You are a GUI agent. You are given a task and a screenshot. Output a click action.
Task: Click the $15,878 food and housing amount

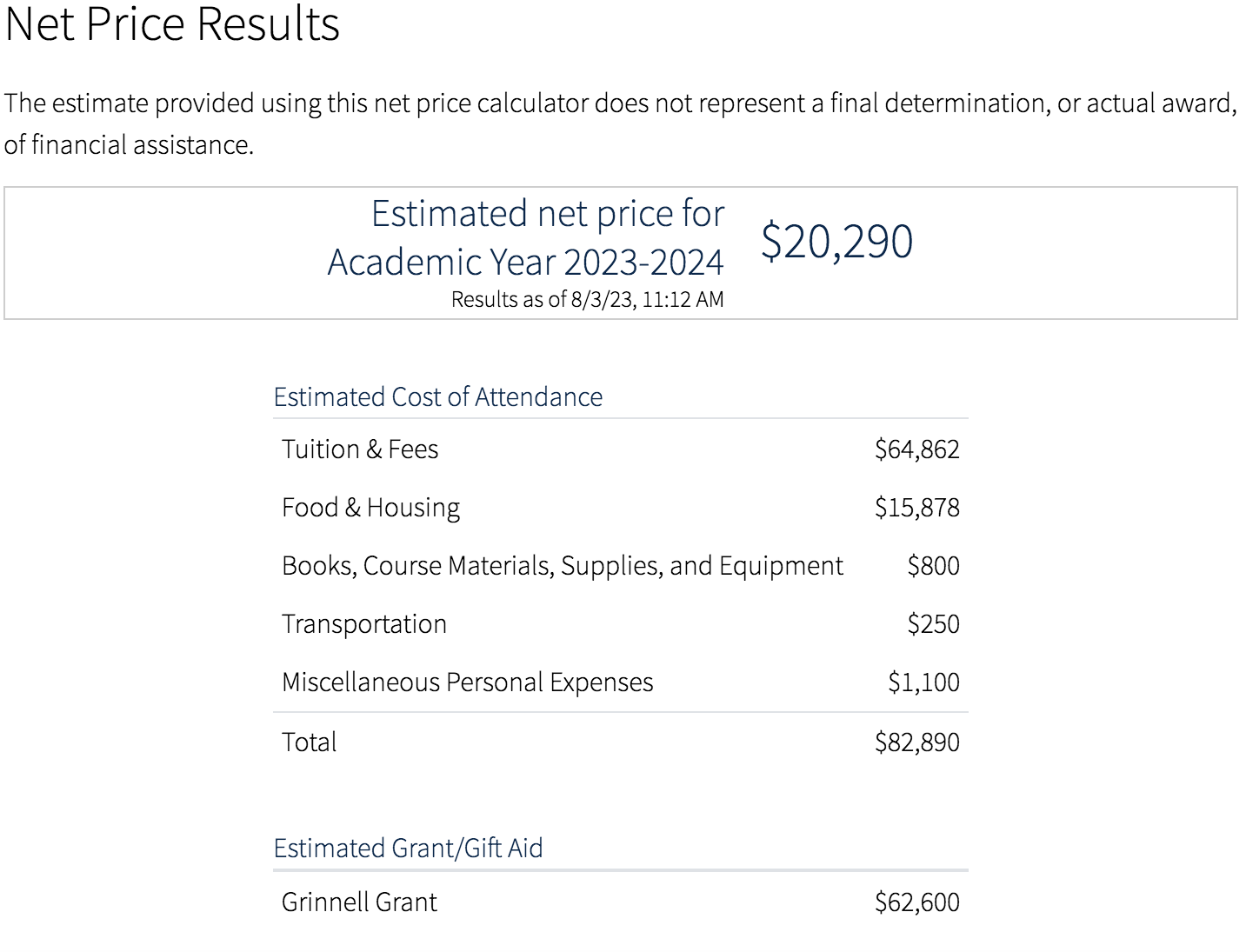tap(916, 508)
